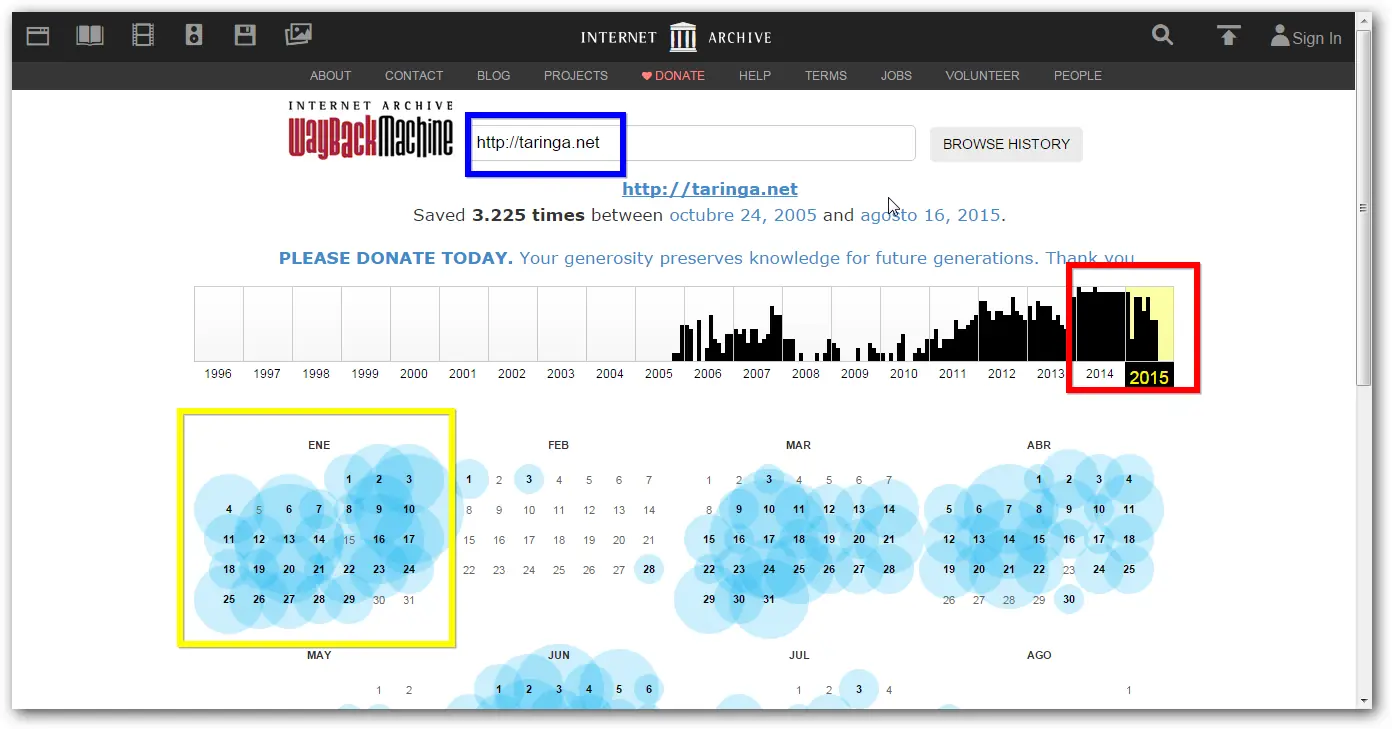Open the April 30 capture

click(x=1069, y=600)
